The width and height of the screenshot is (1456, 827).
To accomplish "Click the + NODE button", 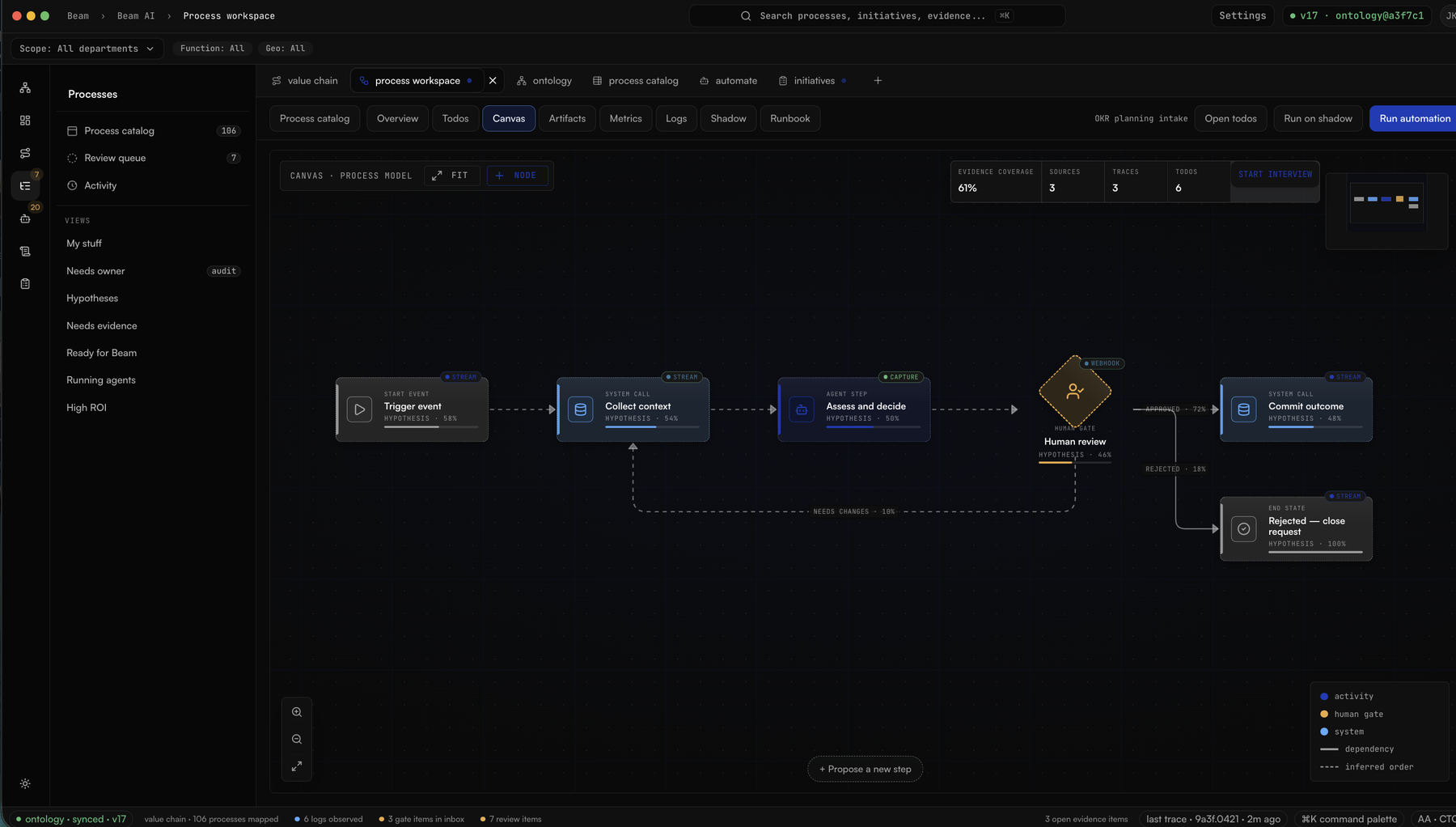I will tap(517, 176).
